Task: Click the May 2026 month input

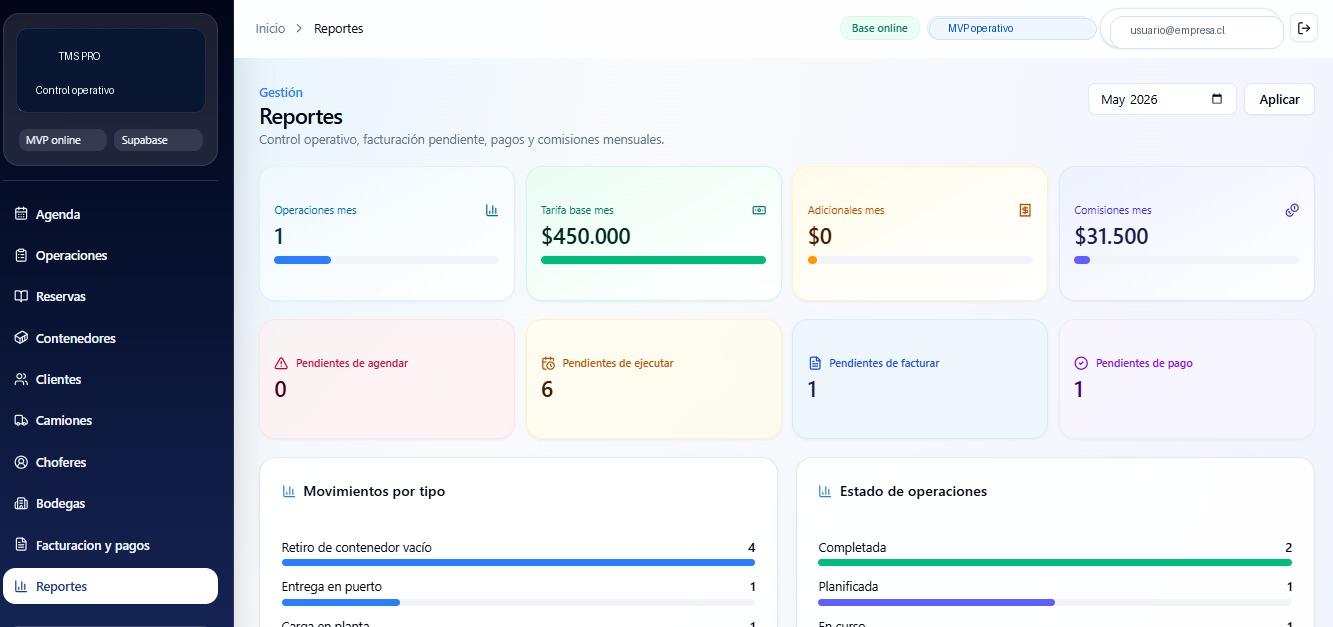Action: point(1162,99)
